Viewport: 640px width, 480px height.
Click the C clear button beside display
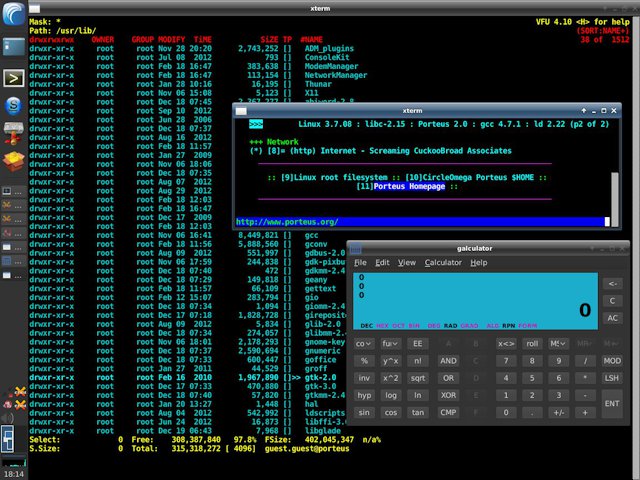click(x=612, y=301)
